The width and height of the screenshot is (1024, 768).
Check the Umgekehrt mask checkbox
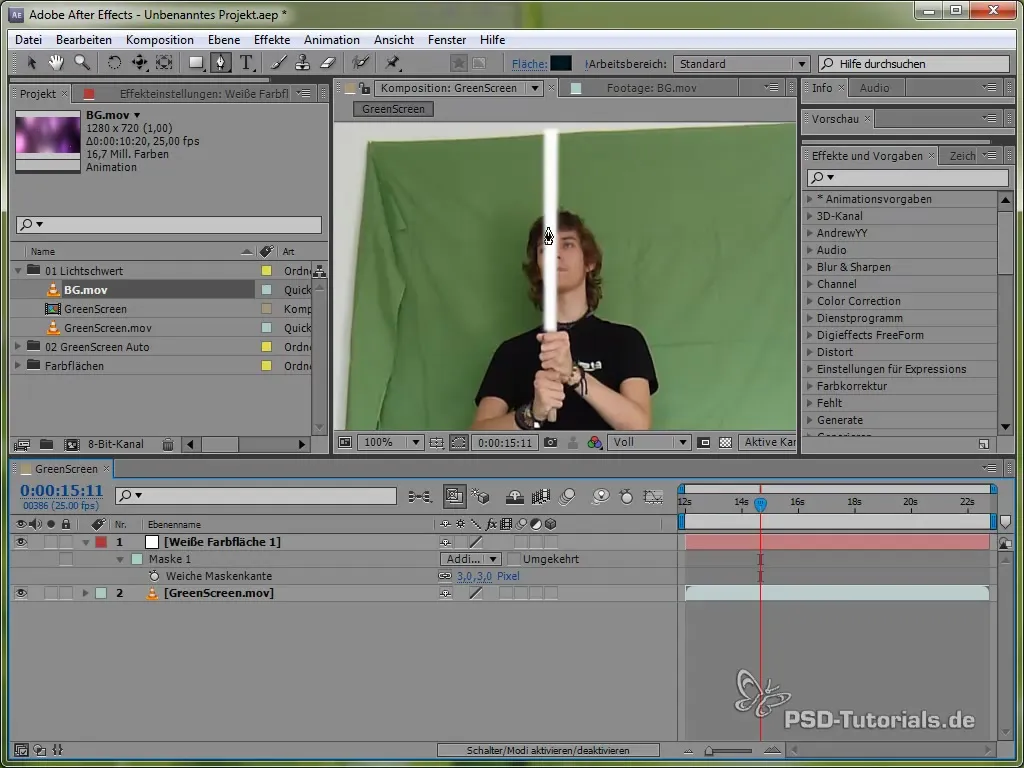(515, 559)
